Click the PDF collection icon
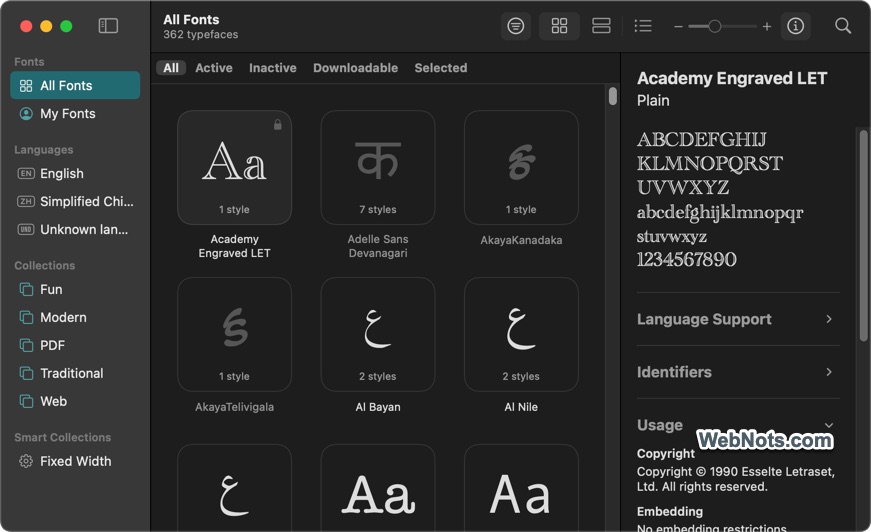 26,345
